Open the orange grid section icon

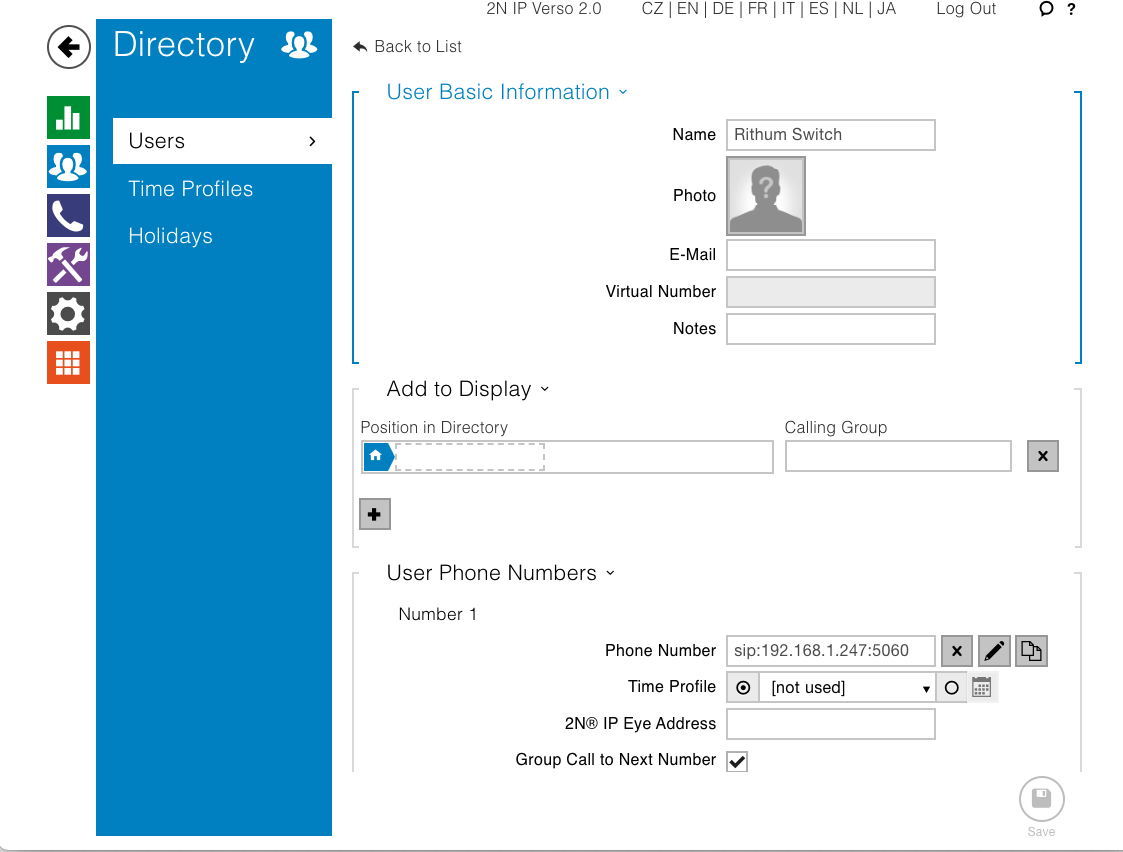click(69, 362)
